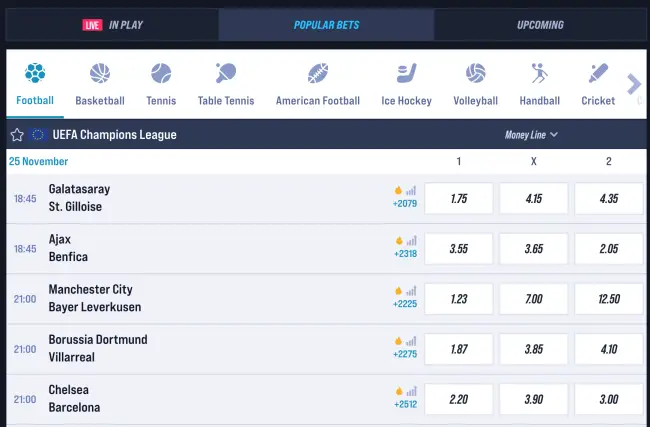Open the Cricket sport category
This screenshot has height=427, width=650.
click(x=598, y=74)
